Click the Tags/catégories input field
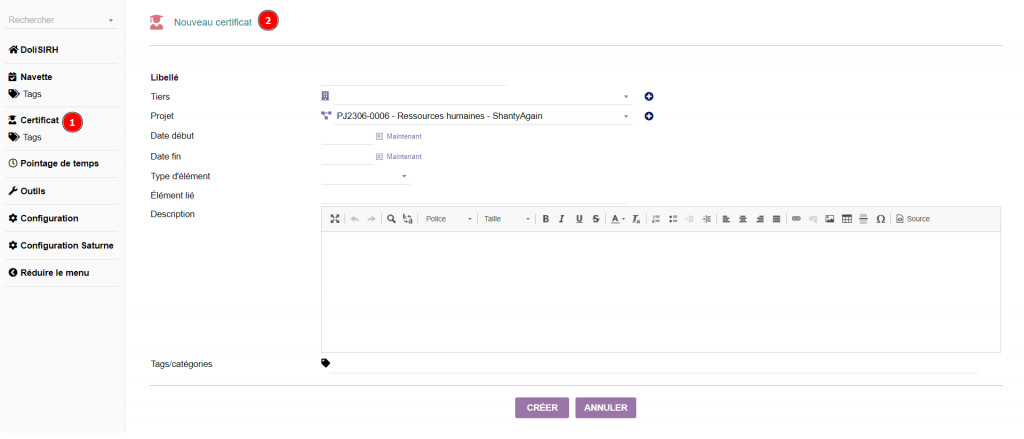Viewport: 1024px width, 439px height. (x=655, y=364)
